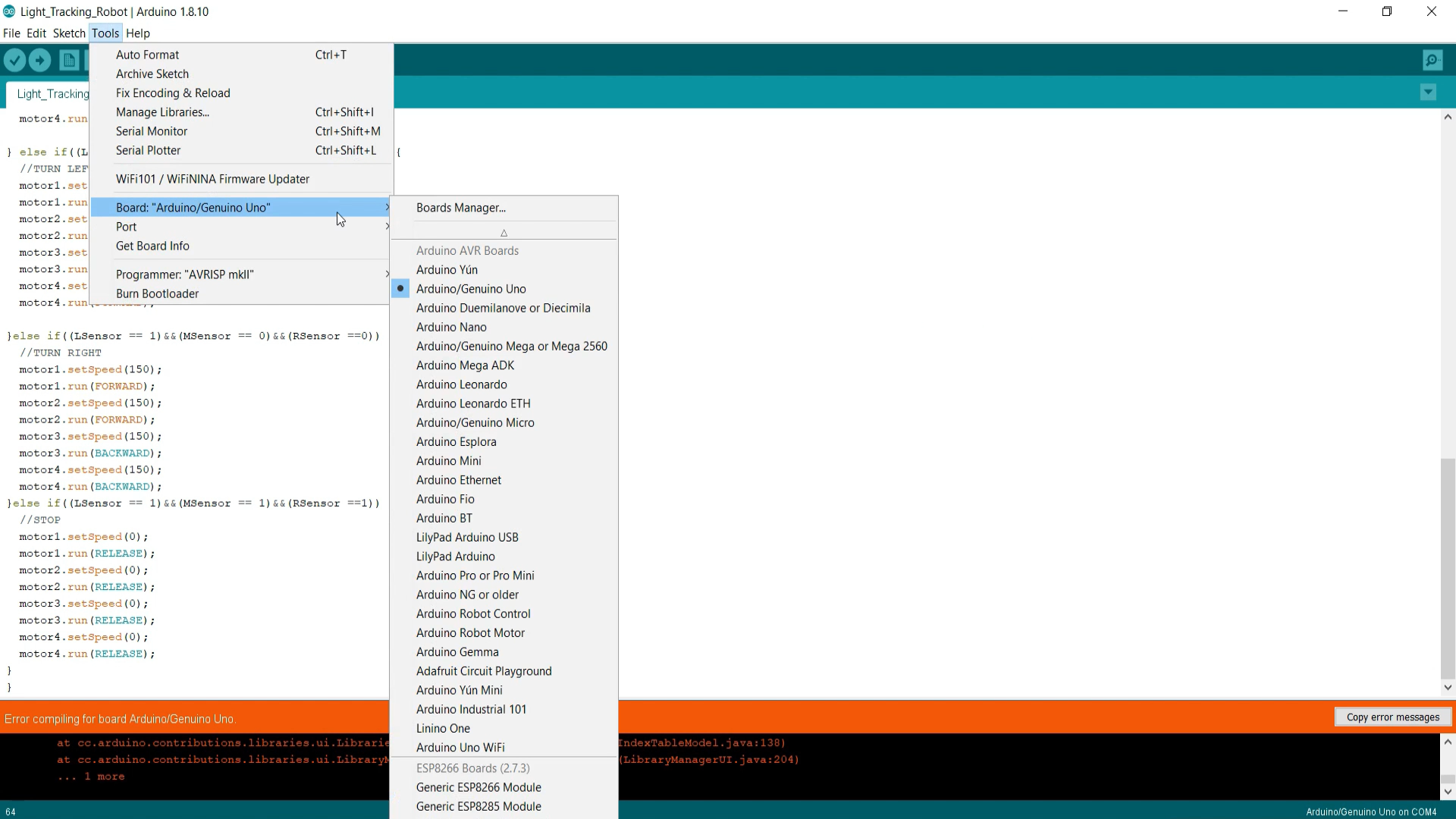Click the board list scroll-up triangle

(504, 233)
